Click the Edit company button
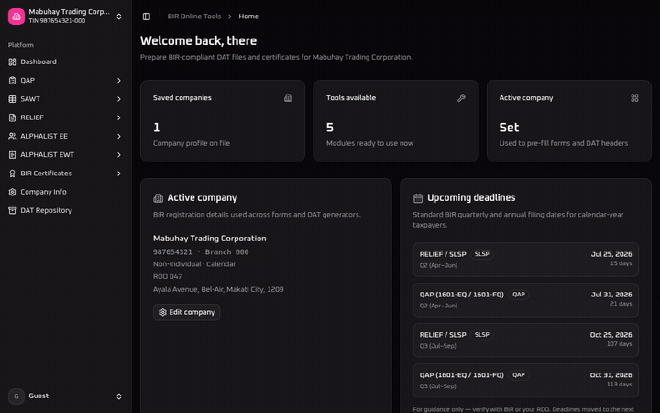 coord(186,312)
